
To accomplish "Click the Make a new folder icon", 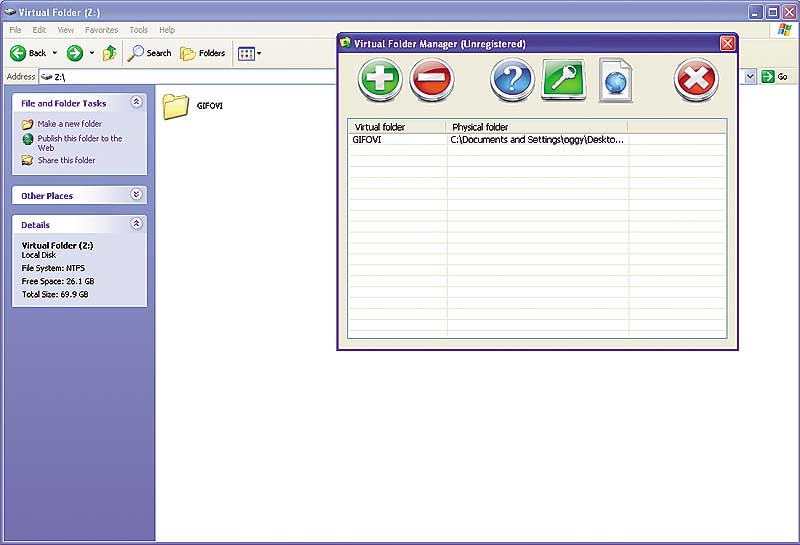I will [28, 125].
